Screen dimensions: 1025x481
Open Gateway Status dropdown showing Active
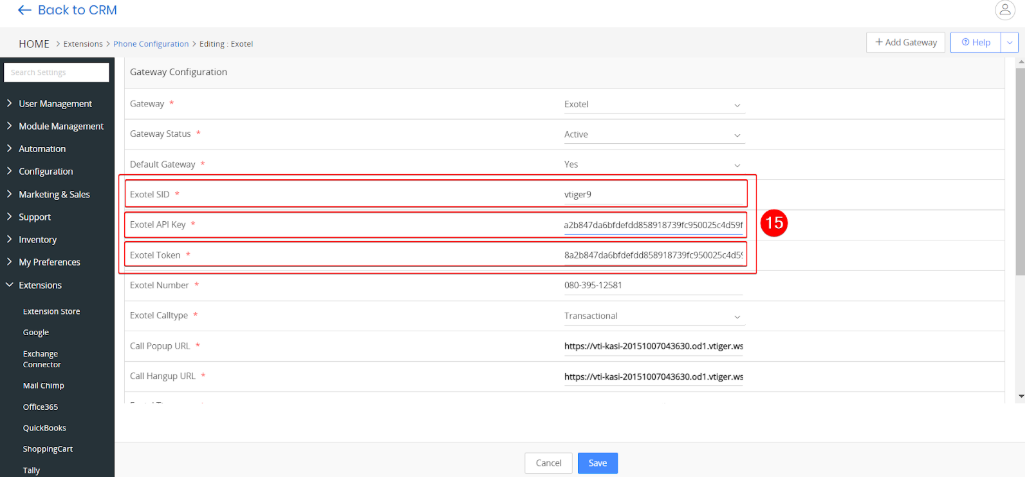click(654, 135)
